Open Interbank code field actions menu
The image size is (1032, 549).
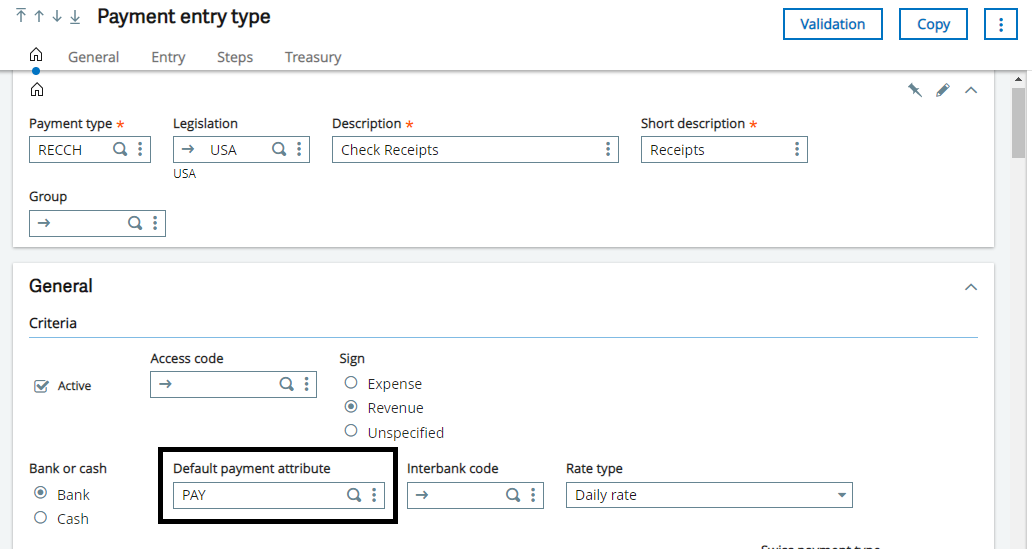pyautogui.click(x=533, y=495)
